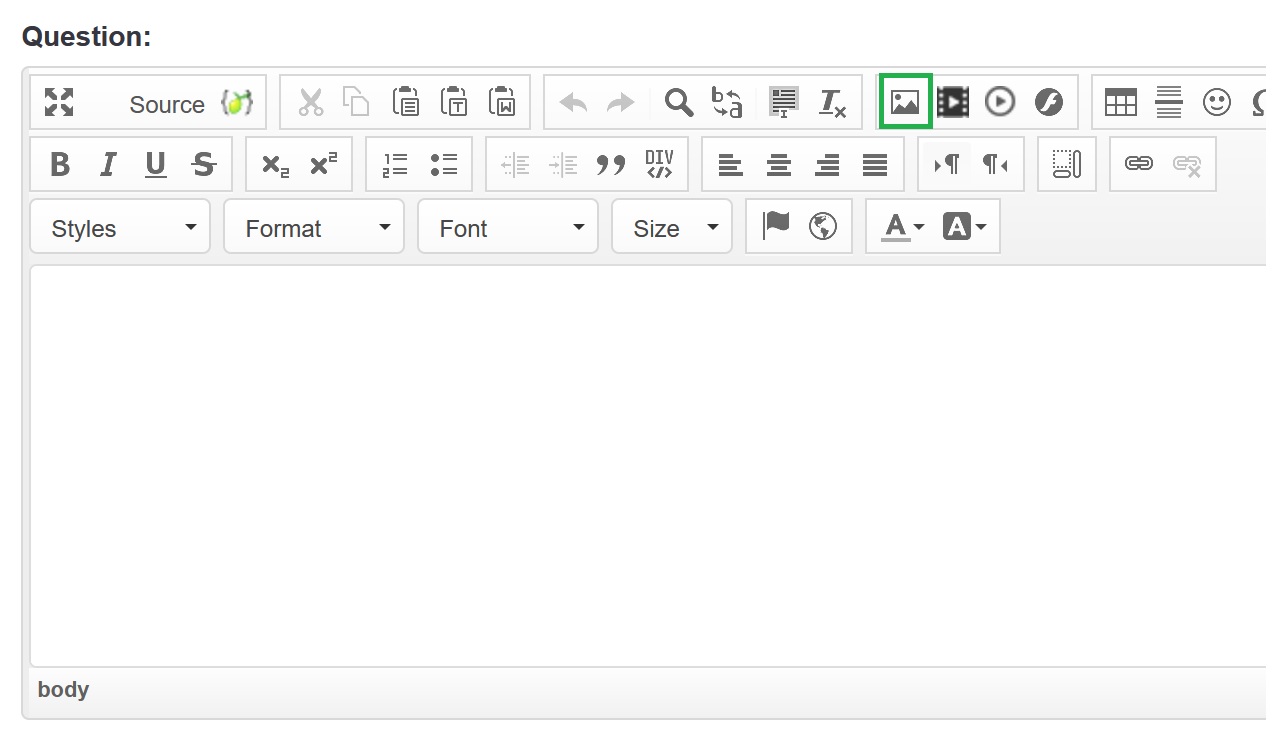Open the Font dropdown list

[x=508, y=227]
